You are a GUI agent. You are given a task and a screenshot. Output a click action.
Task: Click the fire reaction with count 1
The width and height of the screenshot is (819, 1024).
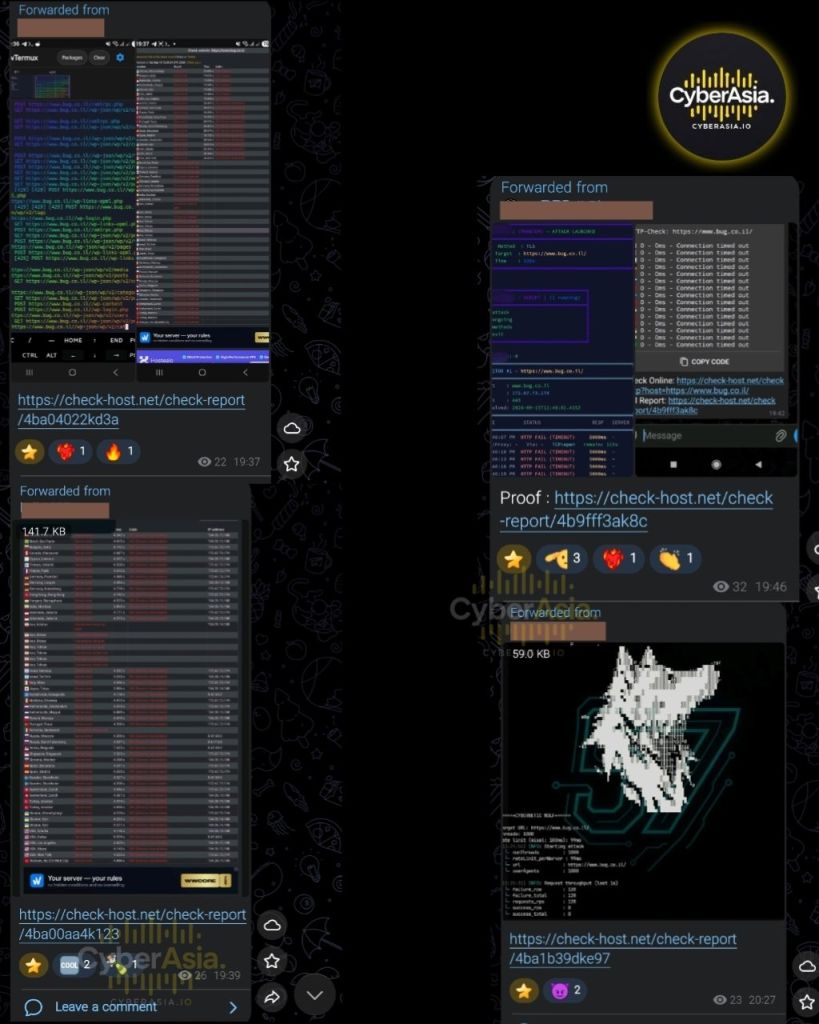[119, 451]
